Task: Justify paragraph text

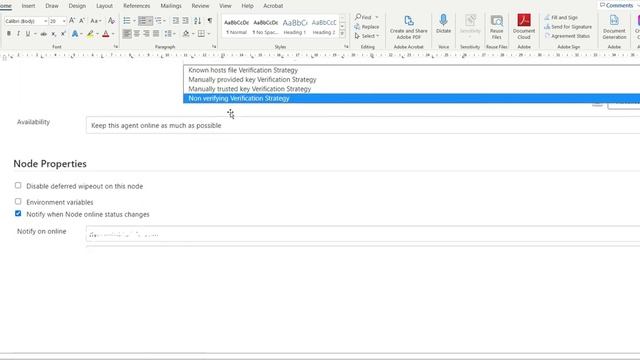Action: click(x=156, y=33)
